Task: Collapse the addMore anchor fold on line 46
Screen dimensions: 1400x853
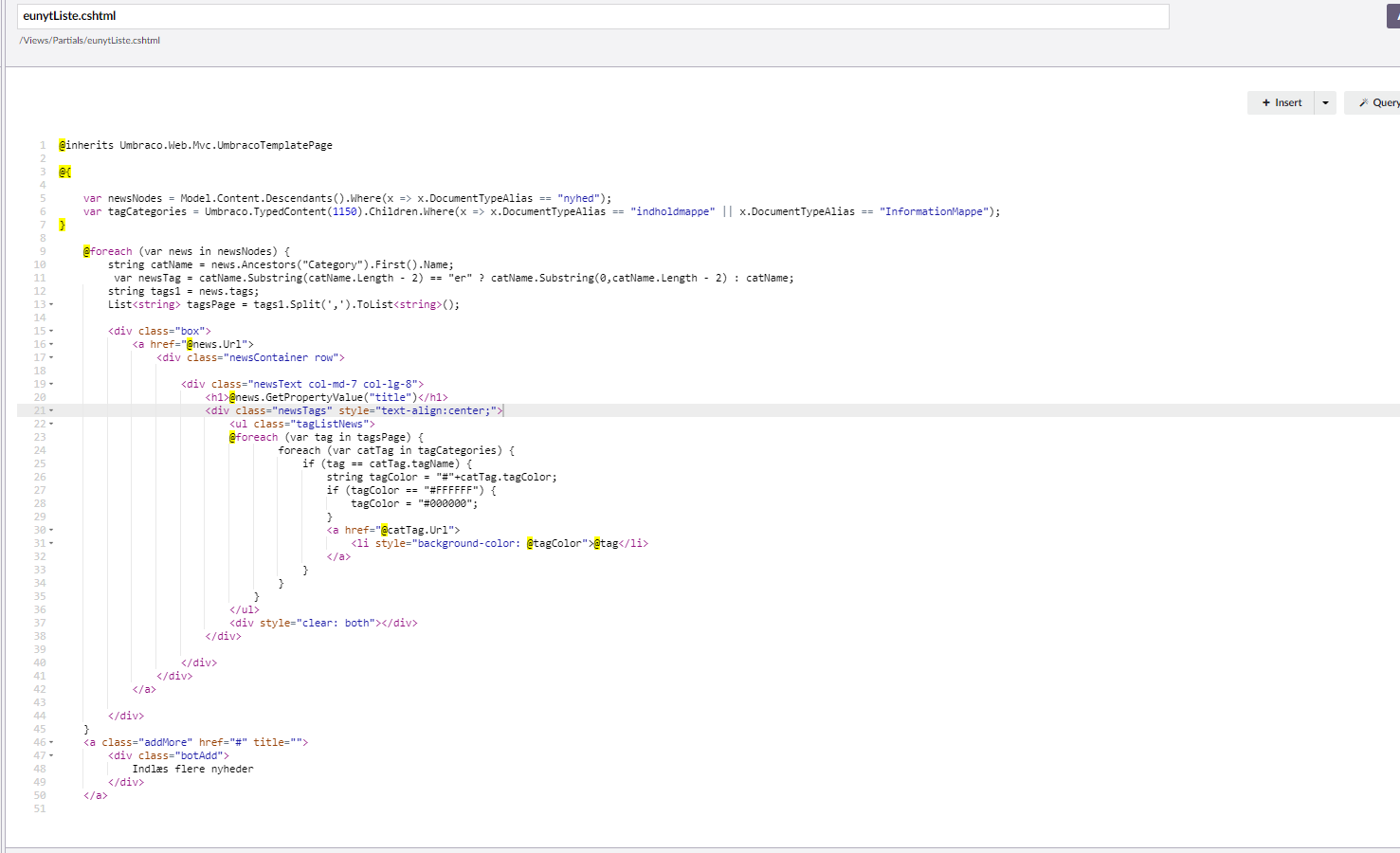Action: [x=51, y=742]
